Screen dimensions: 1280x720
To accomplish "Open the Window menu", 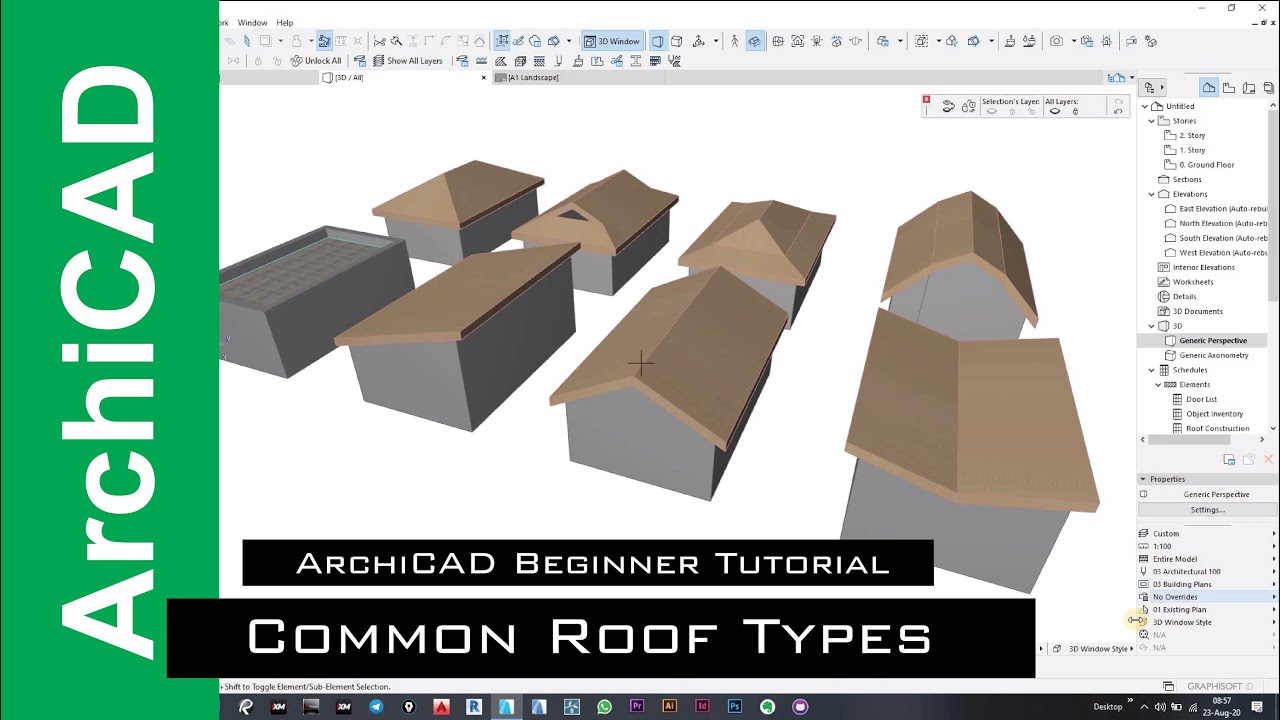I will (x=252, y=22).
